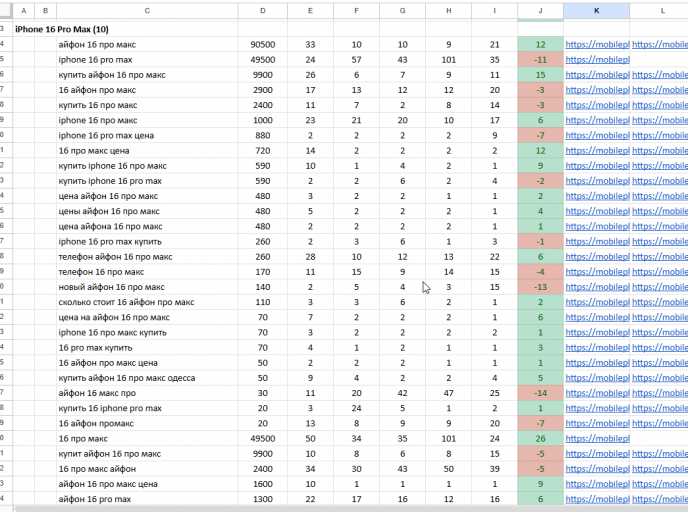Image resolution: width=688 pixels, height=512 pixels.
Task: Open column K link in 'айфон 16 макс про' row
Action: click(597, 393)
